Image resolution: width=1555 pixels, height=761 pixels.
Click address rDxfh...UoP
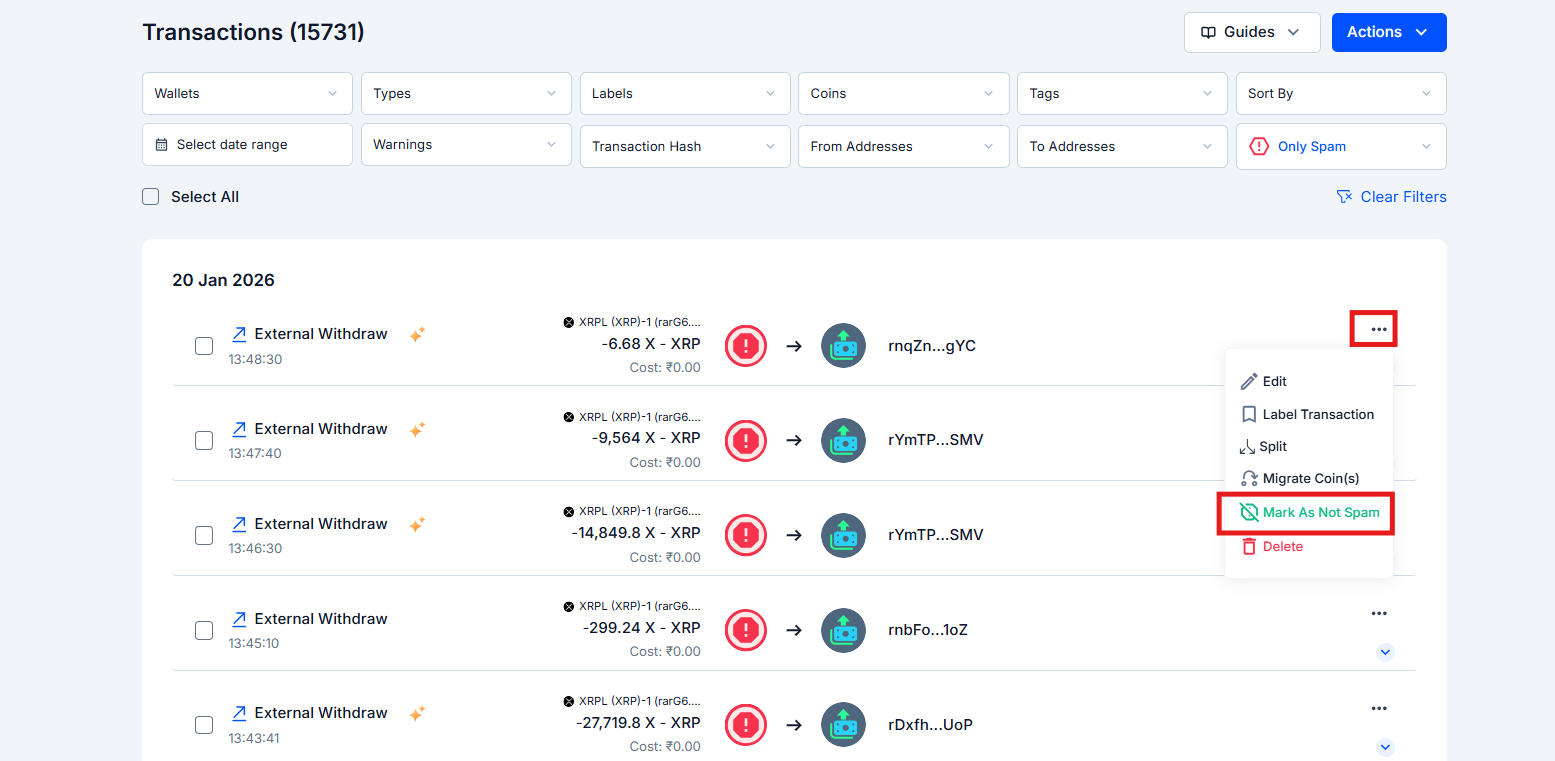click(x=931, y=725)
